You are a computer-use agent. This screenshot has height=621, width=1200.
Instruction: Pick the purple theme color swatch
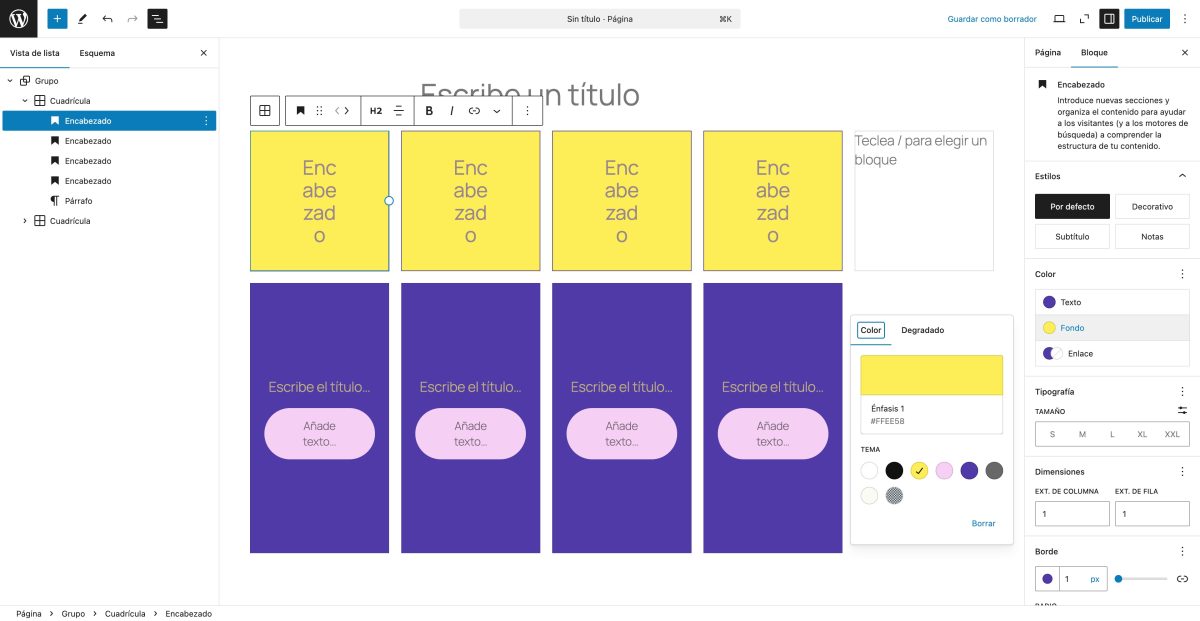click(969, 471)
